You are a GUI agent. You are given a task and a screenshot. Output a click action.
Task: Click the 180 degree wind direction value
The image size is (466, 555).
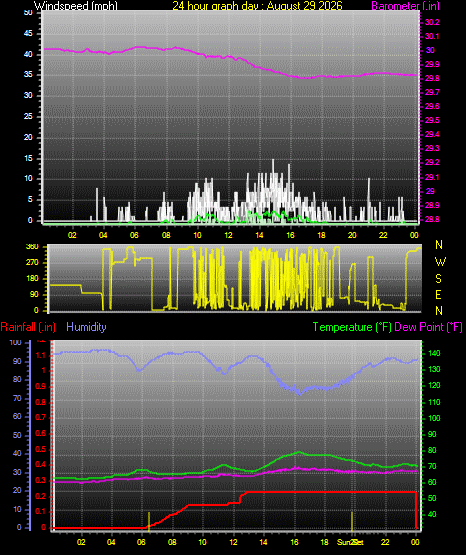tap(32, 279)
